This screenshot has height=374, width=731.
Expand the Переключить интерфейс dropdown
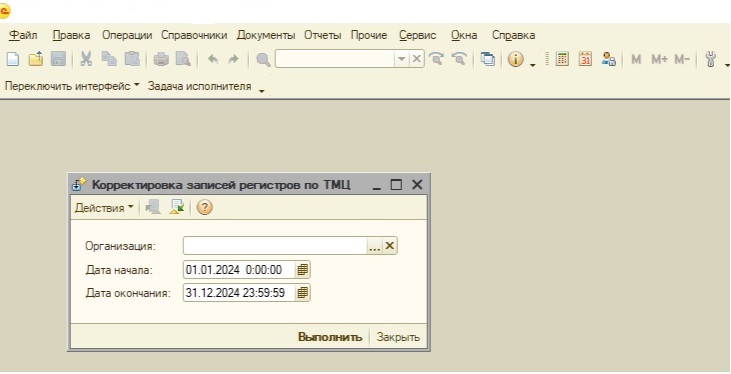click(x=72, y=86)
